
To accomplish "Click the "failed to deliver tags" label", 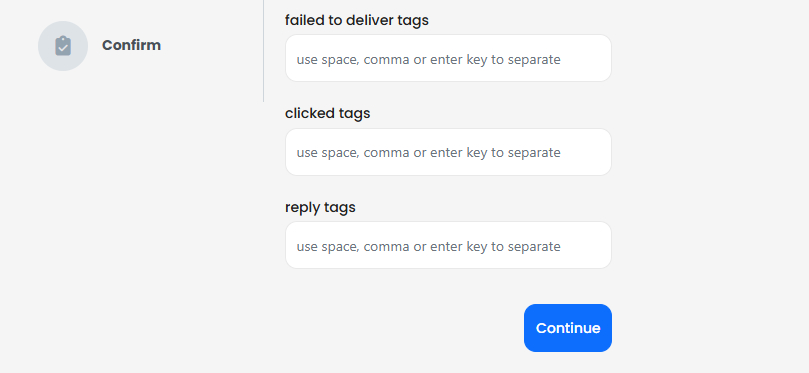I will 357,20.
